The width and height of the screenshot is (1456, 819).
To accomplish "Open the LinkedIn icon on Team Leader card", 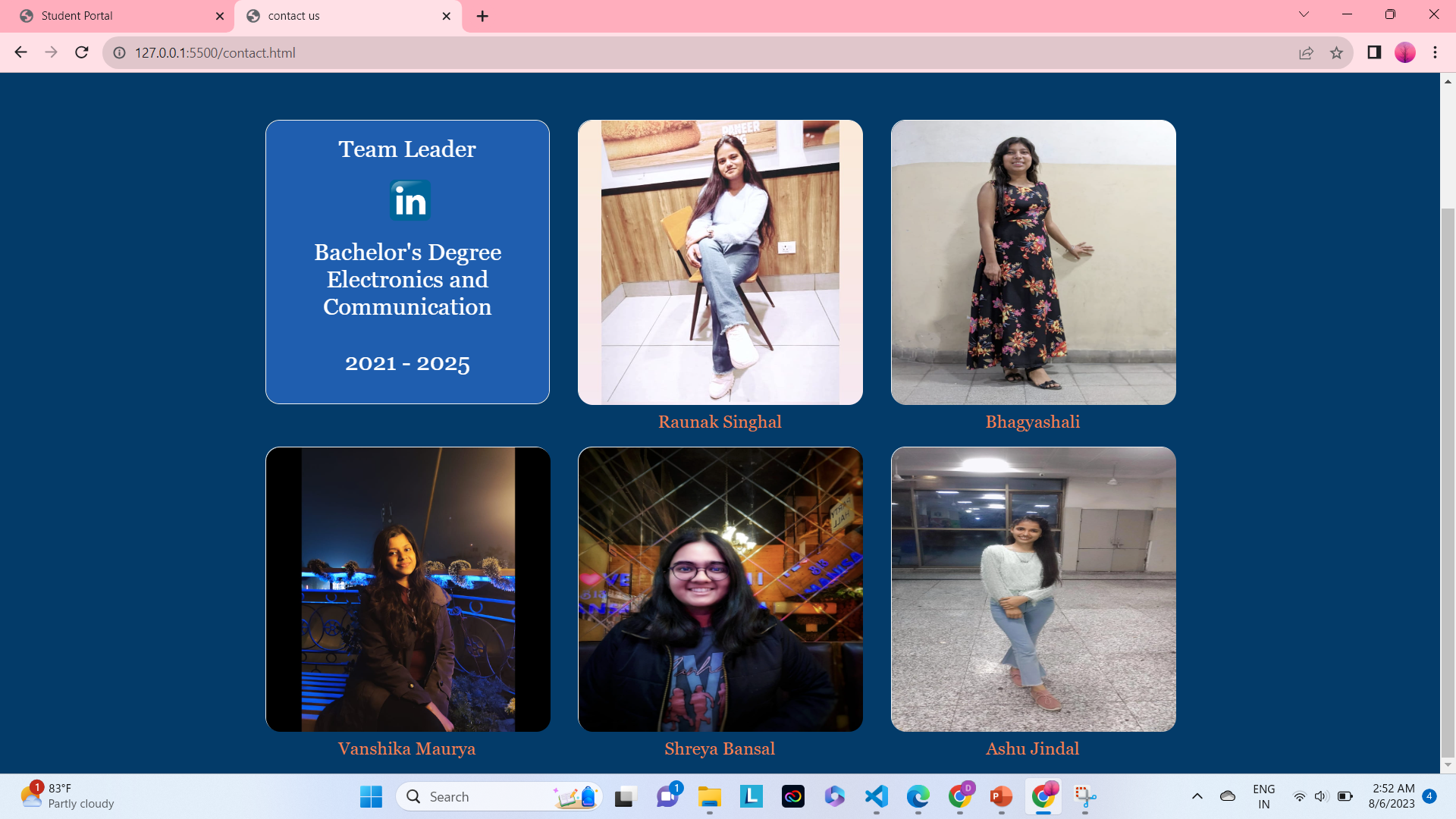I will pyautogui.click(x=409, y=200).
